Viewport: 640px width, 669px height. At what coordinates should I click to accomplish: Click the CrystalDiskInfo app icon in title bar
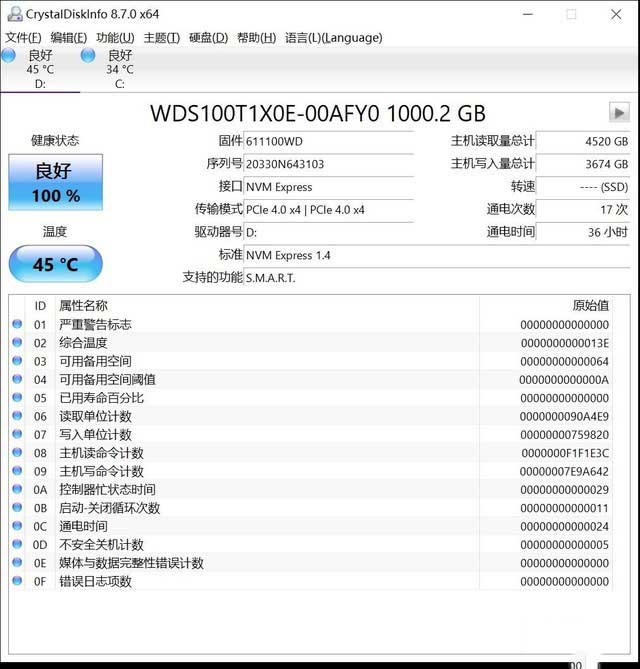click(15, 14)
